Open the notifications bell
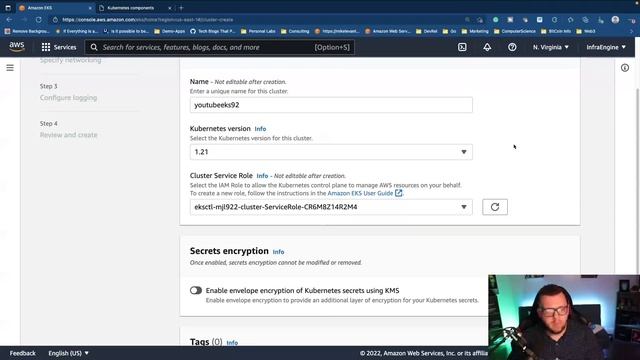Screen dimensions: 640x360 click(x=487, y=47)
